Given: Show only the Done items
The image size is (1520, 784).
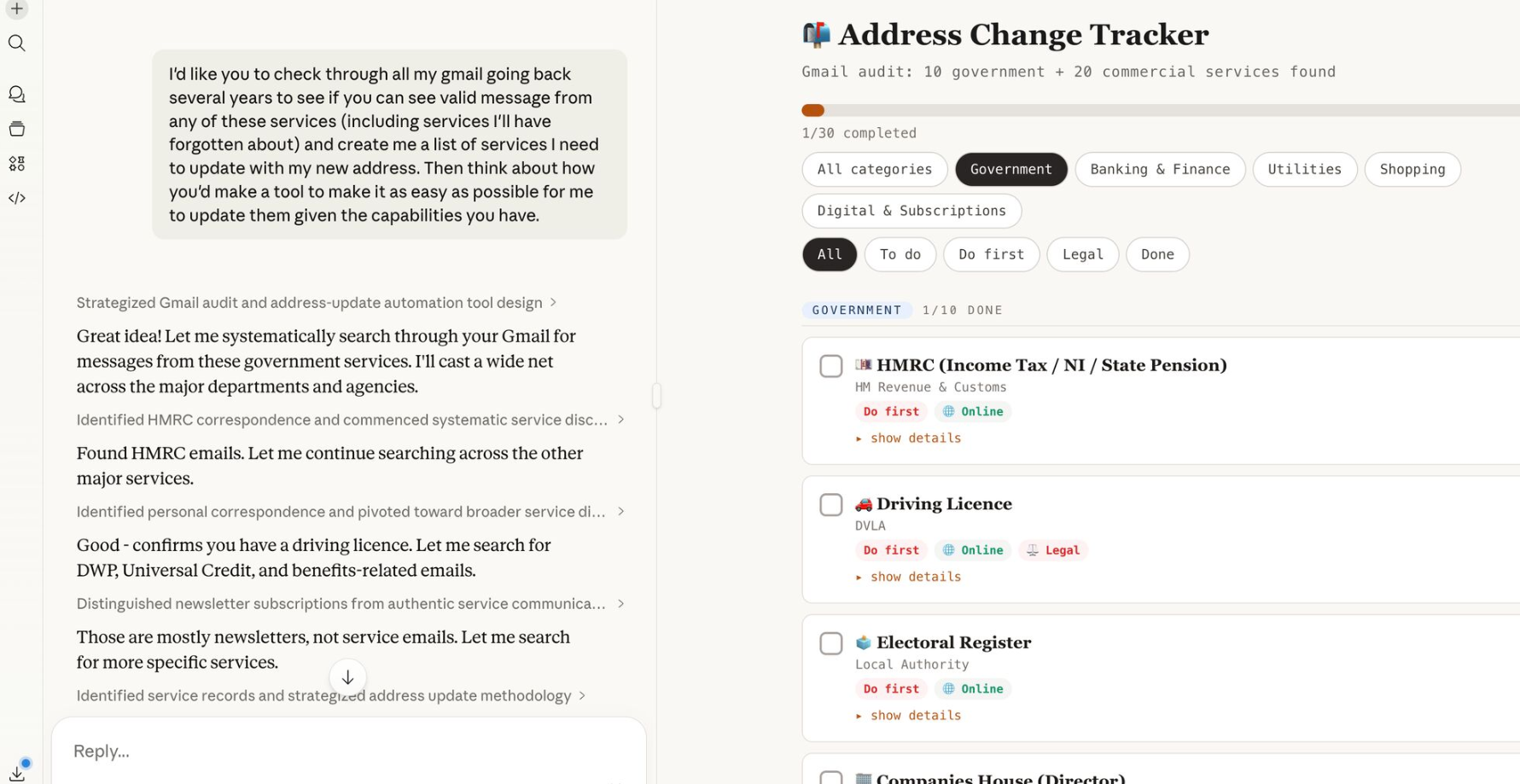Looking at the screenshot, I should [1156, 255].
